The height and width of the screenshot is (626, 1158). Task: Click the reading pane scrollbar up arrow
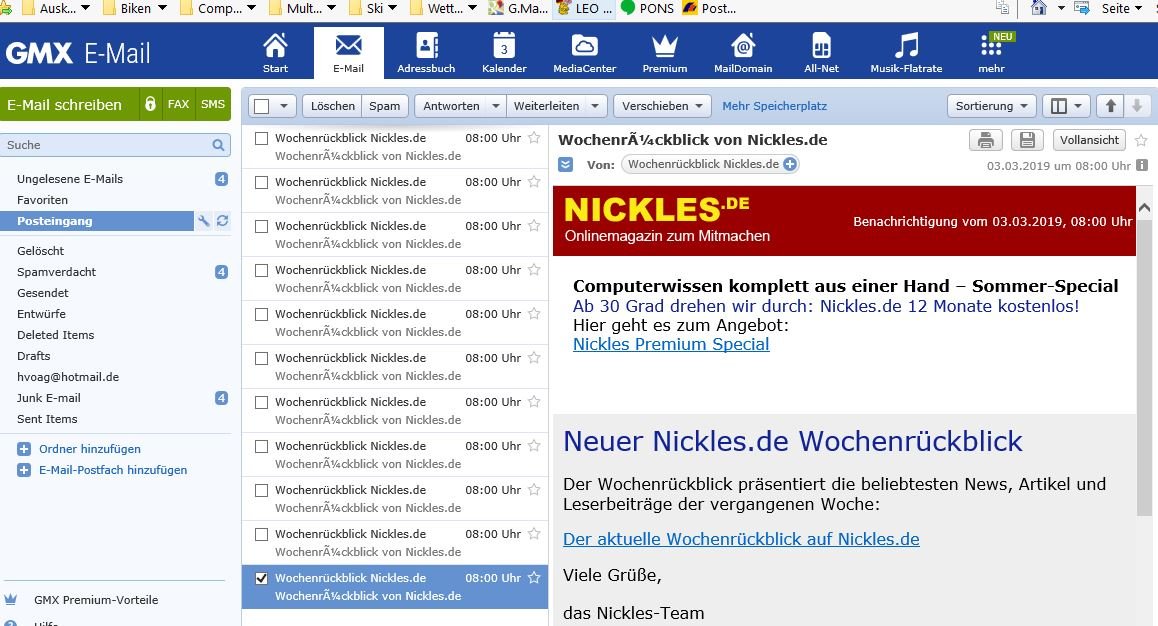pos(1144,208)
